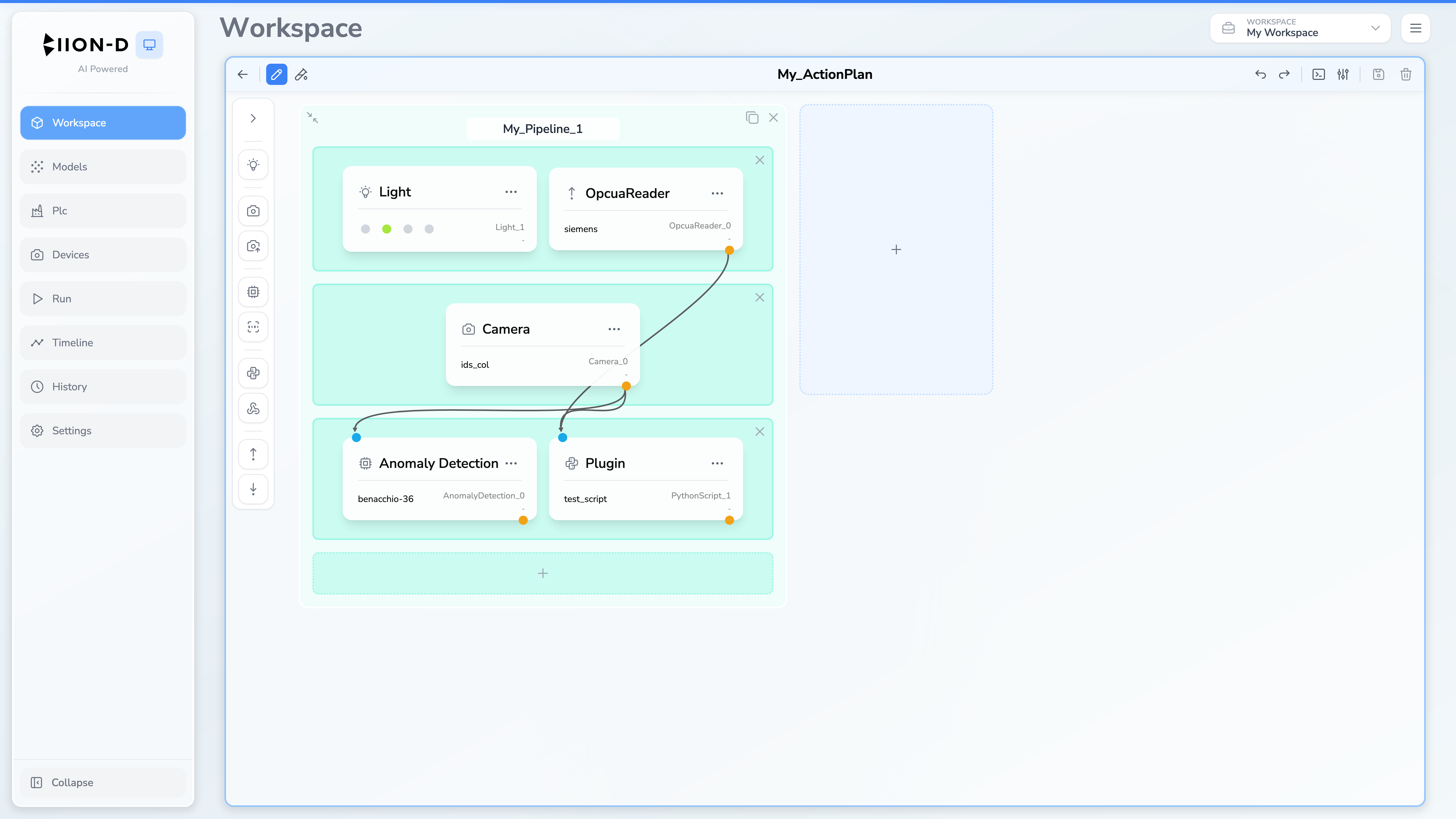Select the pen draw tool beside the pencil

(301, 75)
